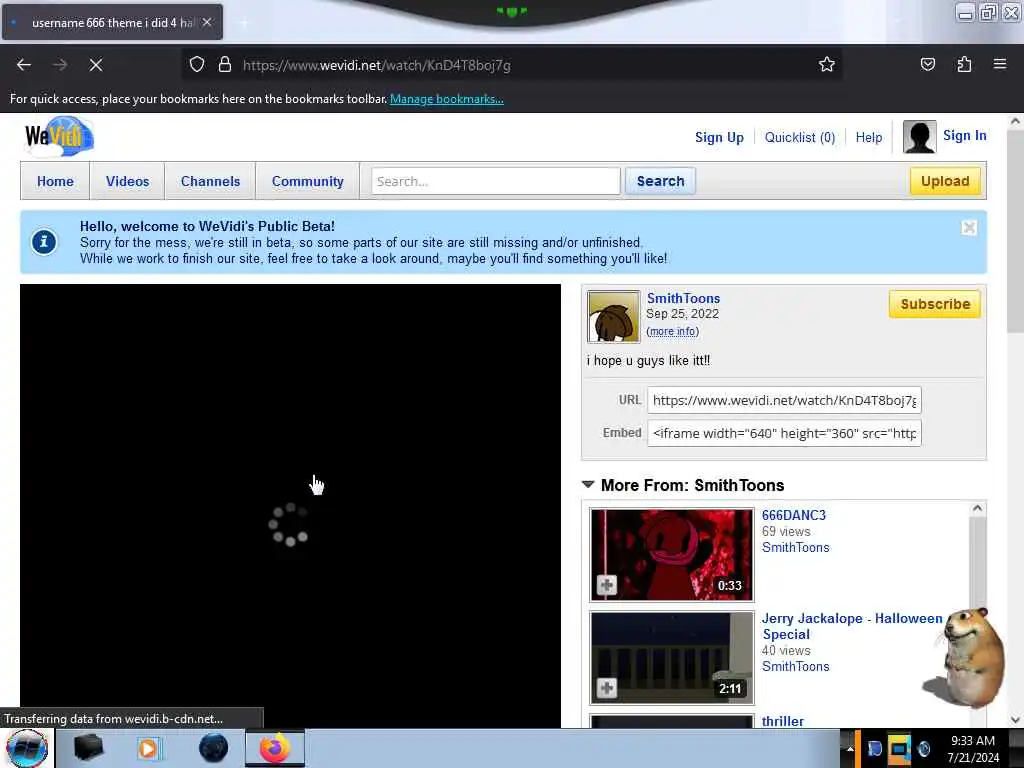Collapse the More From: SmithToons section
The height and width of the screenshot is (768, 1024).
click(588, 485)
